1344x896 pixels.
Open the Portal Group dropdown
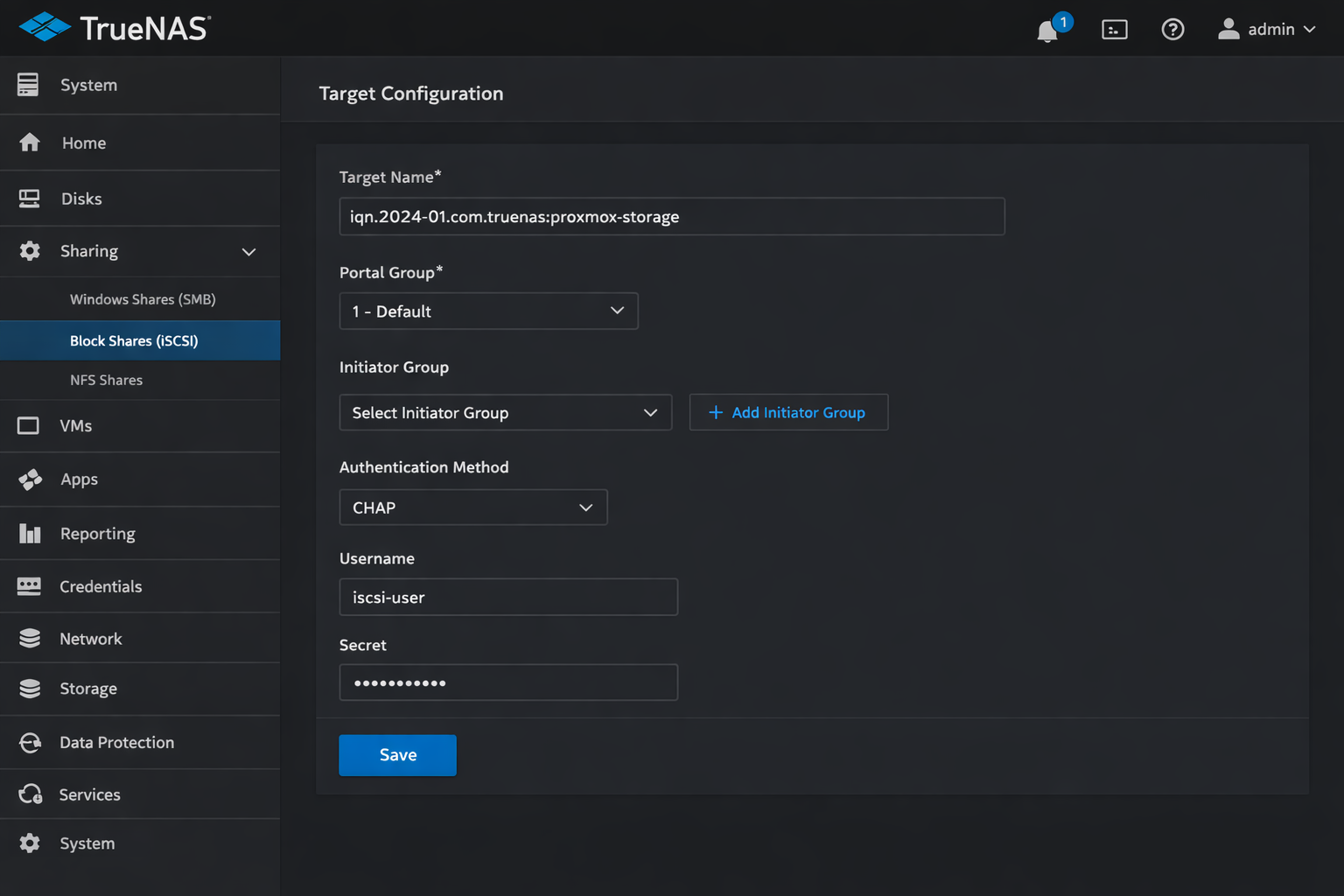(x=488, y=311)
